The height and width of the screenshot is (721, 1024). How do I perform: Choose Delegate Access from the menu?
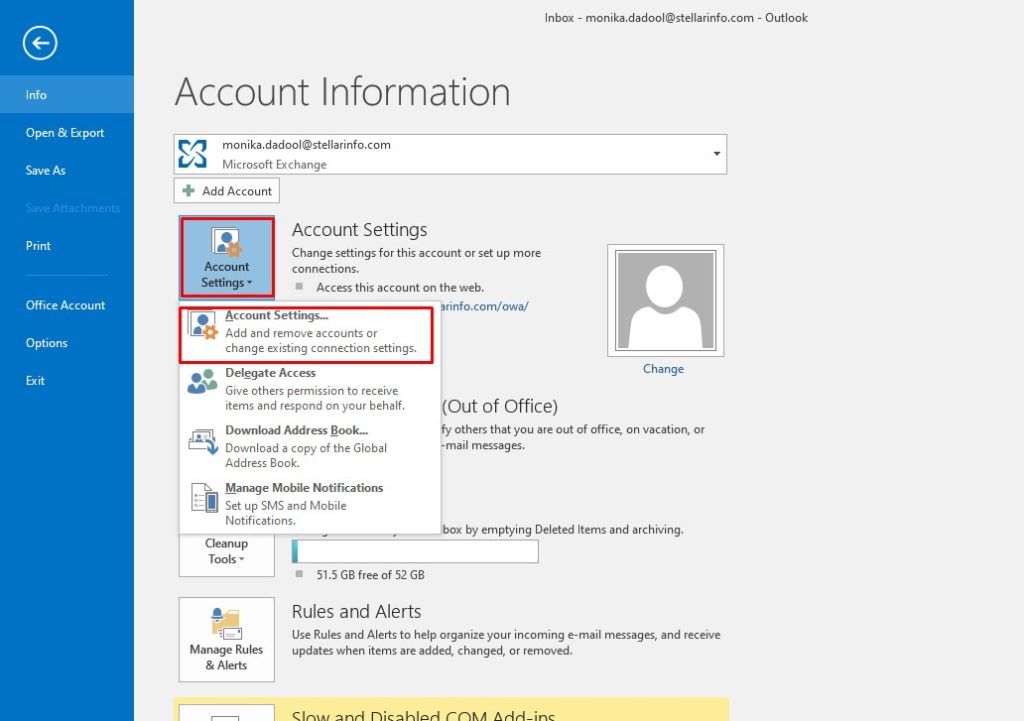[x=270, y=373]
